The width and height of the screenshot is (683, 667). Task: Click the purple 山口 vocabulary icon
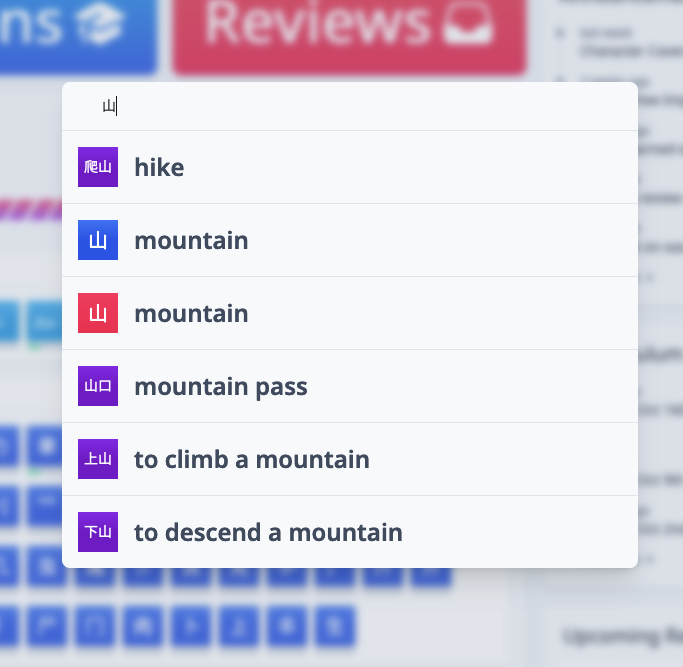point(98,386)
